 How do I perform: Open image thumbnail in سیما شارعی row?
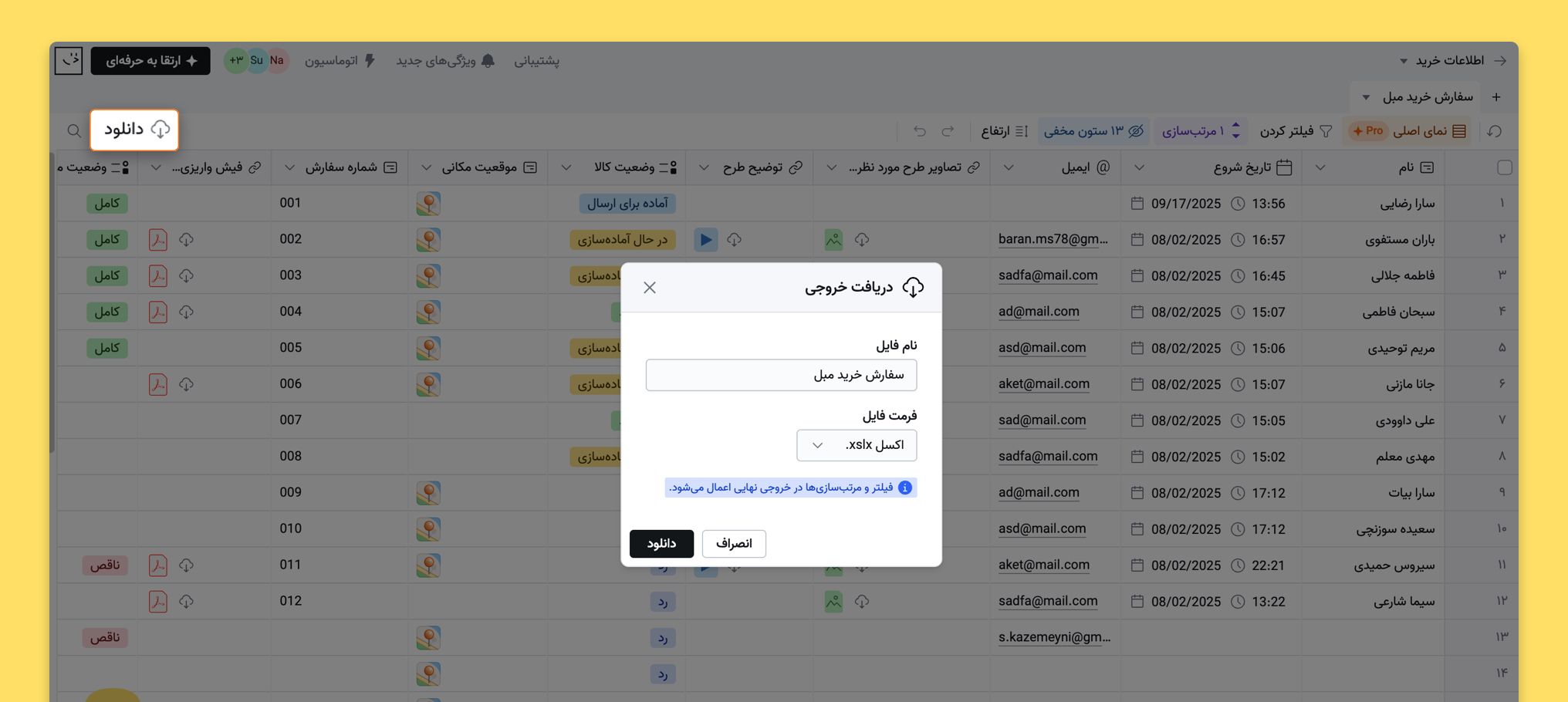[833, 602]
